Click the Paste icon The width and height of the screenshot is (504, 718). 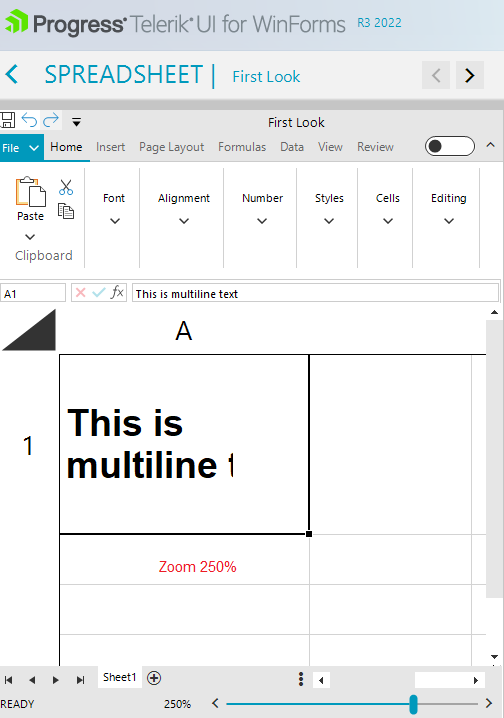click(31, 191)
